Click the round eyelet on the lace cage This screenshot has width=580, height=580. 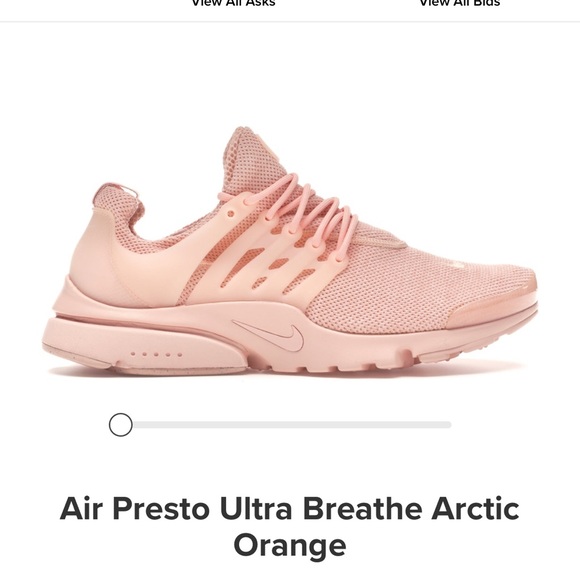point(230,213)
